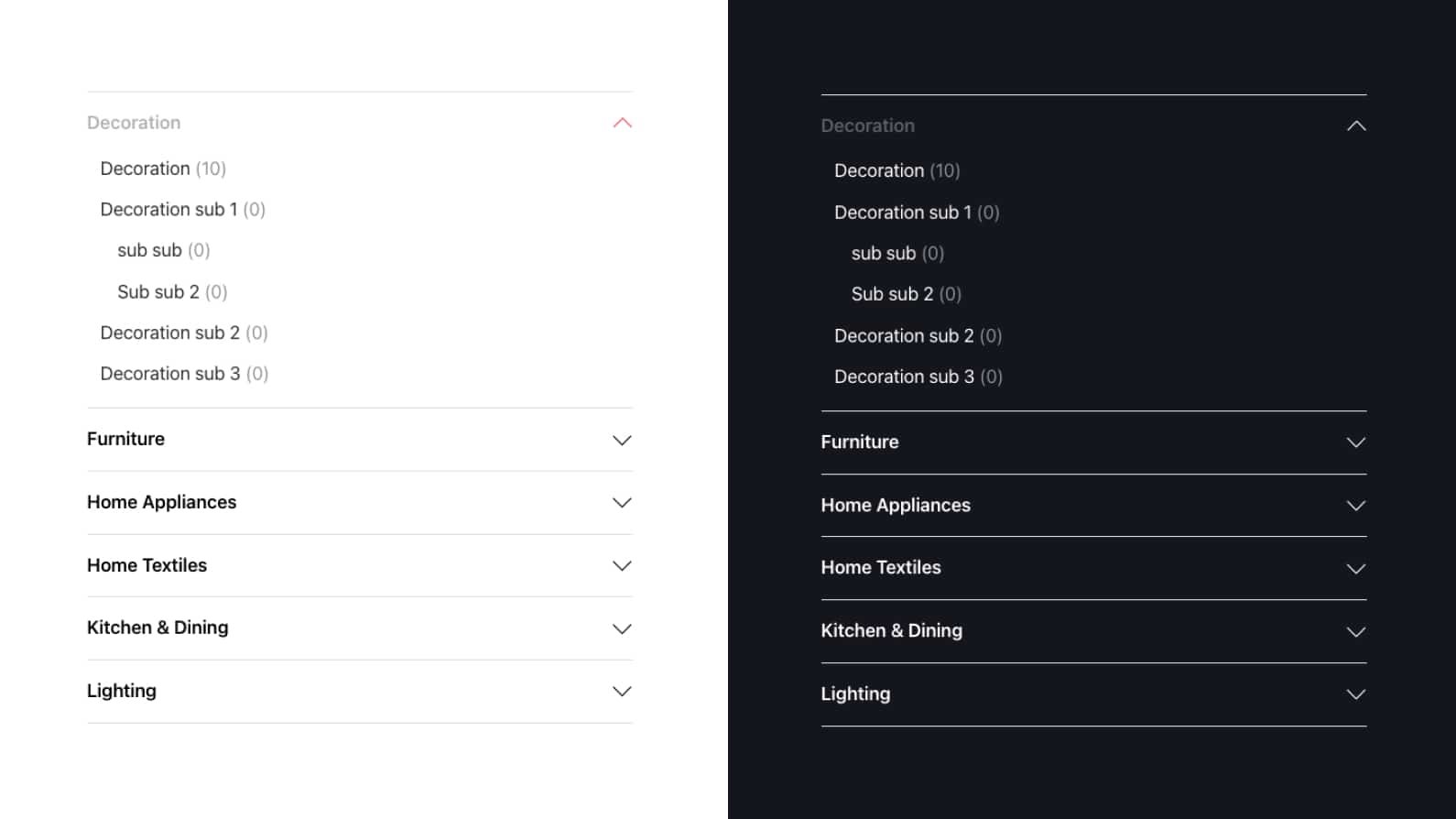Screen dimensions: 1456x819
Task: Open Decoration (10) link in dark panel
Action: (897, 170)
